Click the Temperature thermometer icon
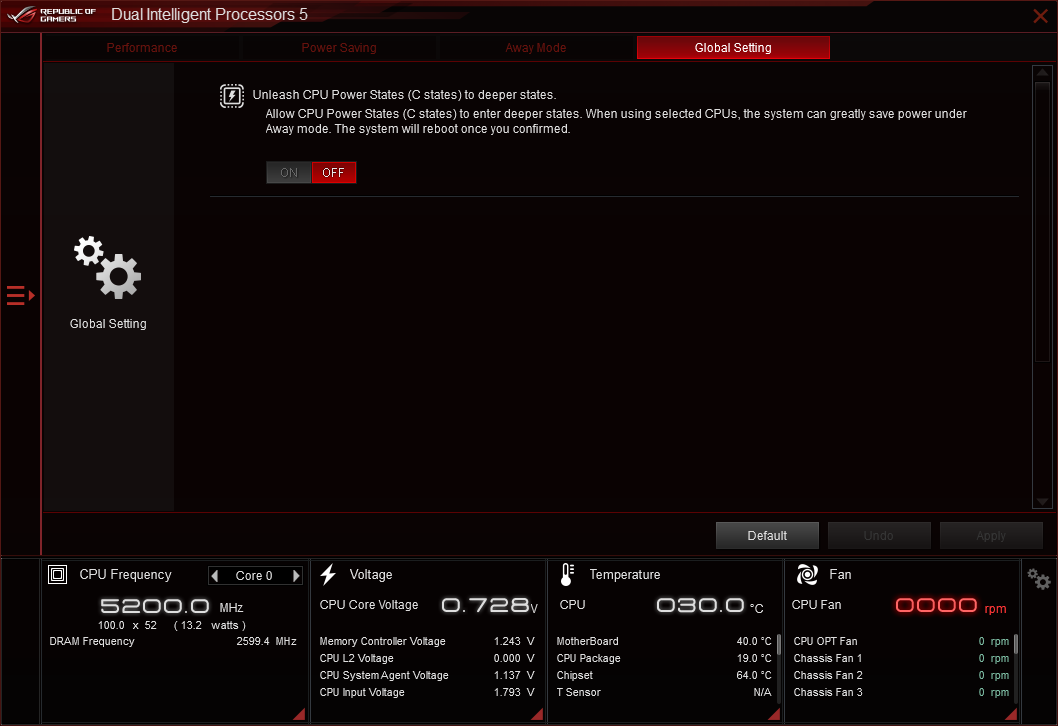This screenshot has width=1058, height=726. point(567,574)
